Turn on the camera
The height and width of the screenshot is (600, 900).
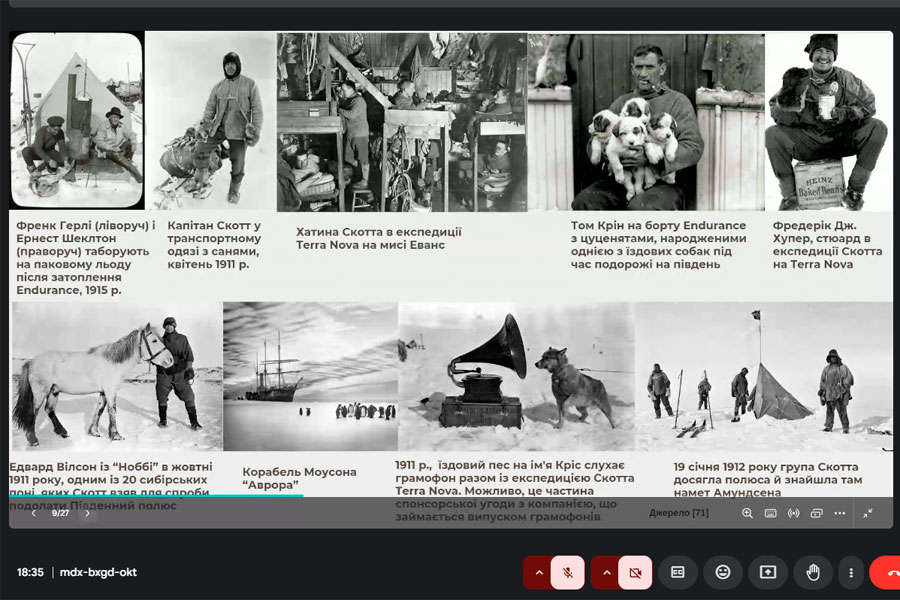tap(634, 572)
